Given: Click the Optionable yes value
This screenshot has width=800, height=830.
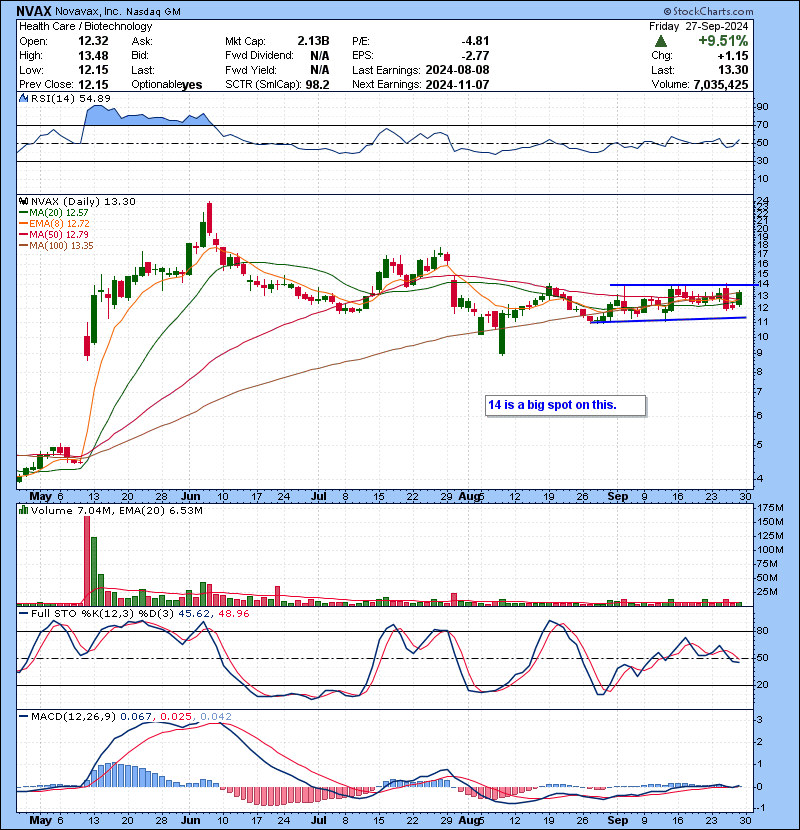Looking at the screenshot, I should coord(192,85).
